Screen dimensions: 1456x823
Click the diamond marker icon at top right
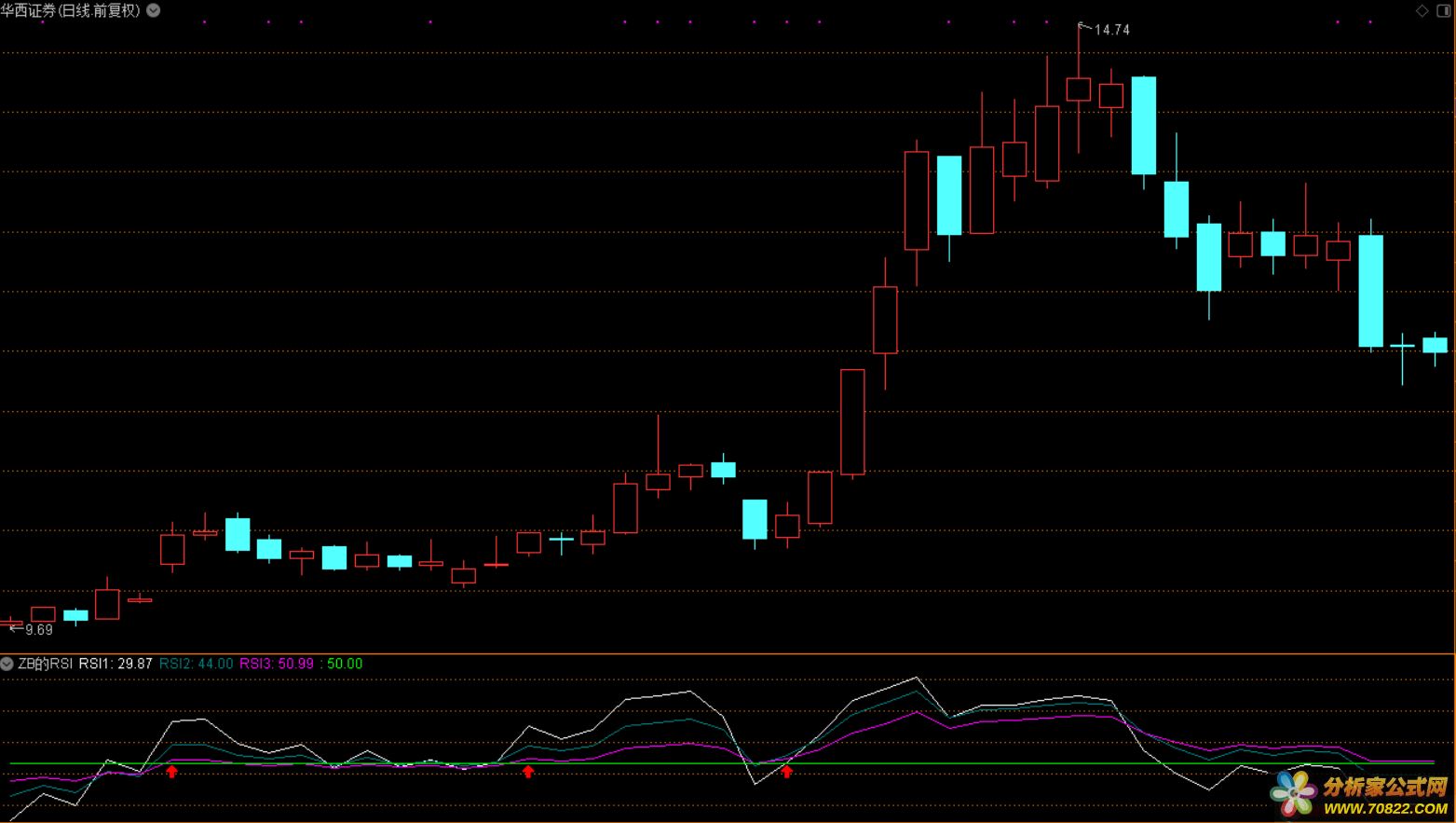point(1422,10)
